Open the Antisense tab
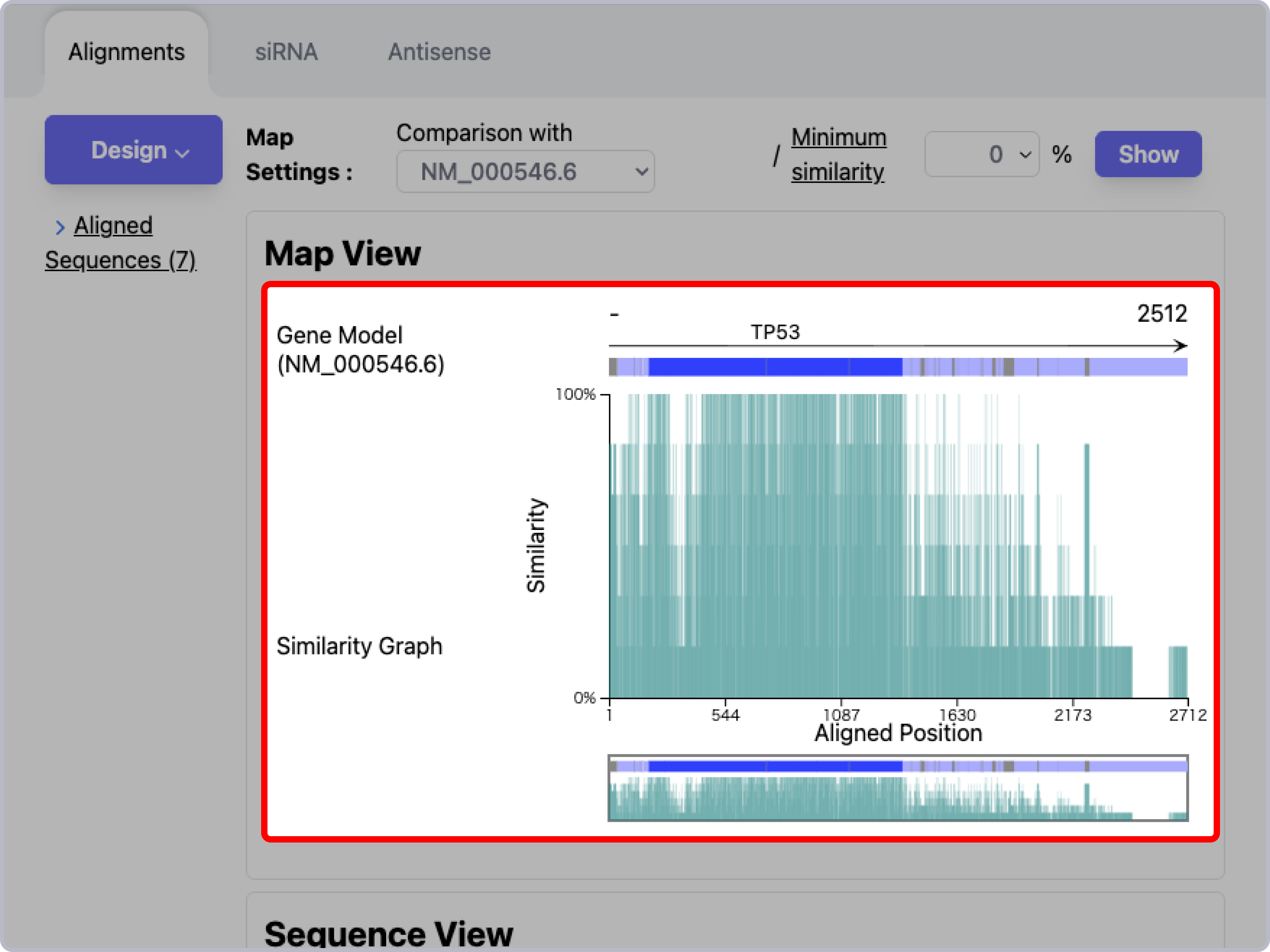This screenshot has height=952, width=1270. (439, 52)
